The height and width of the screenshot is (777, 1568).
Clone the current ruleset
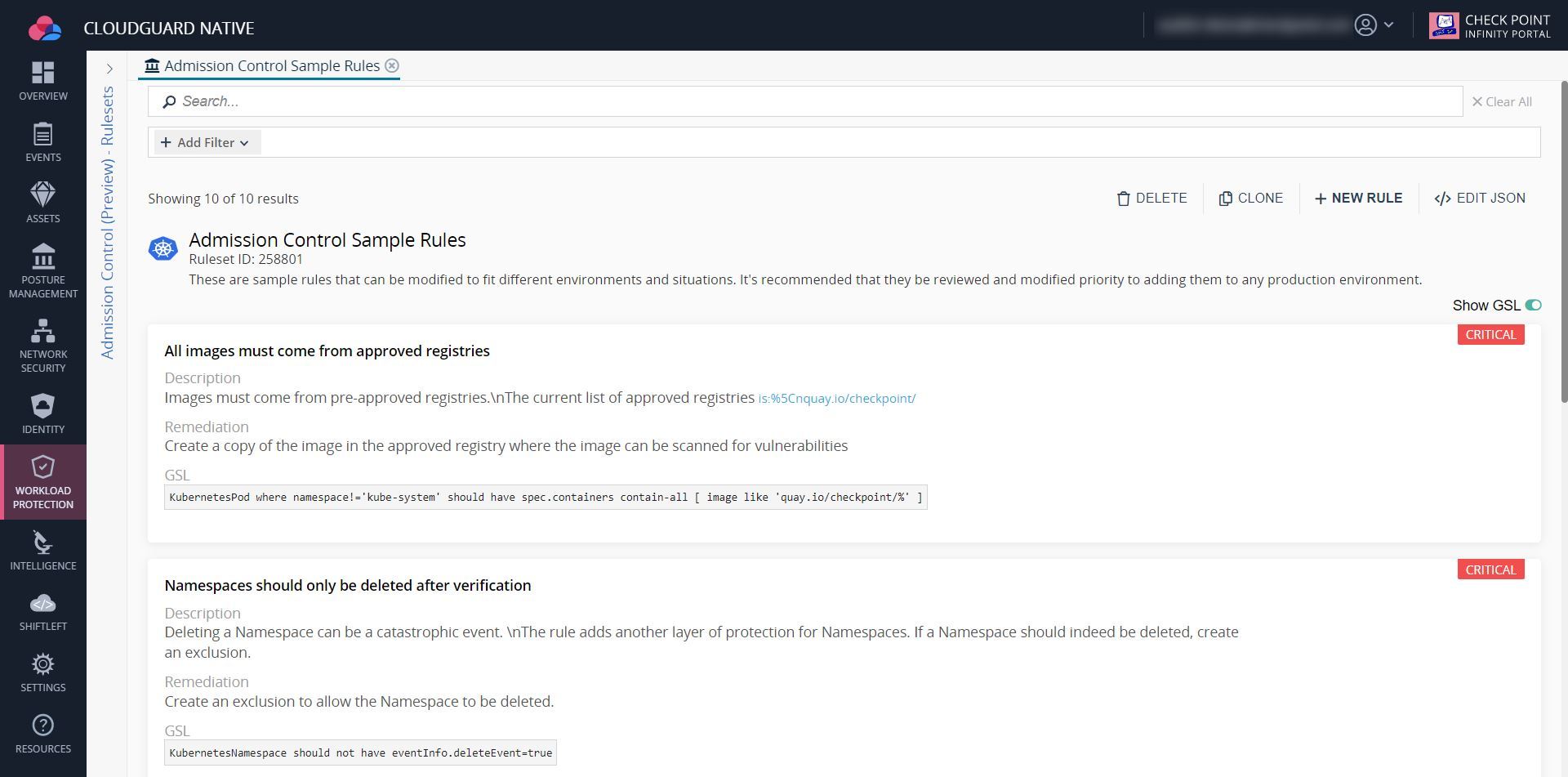1251,199
